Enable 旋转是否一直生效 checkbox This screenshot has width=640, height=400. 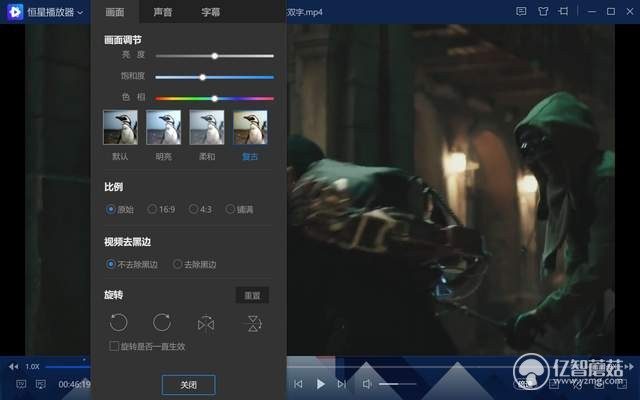(x=114, y=346)
